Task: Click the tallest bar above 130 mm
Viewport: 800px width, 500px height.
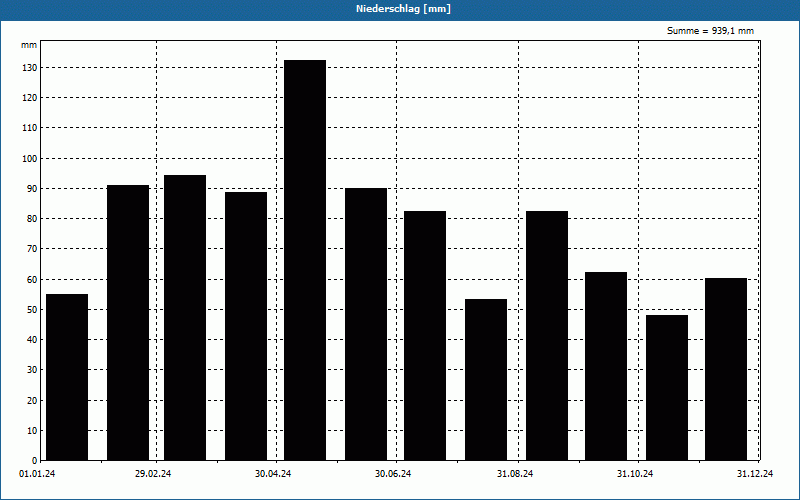Action: point(305,260)
